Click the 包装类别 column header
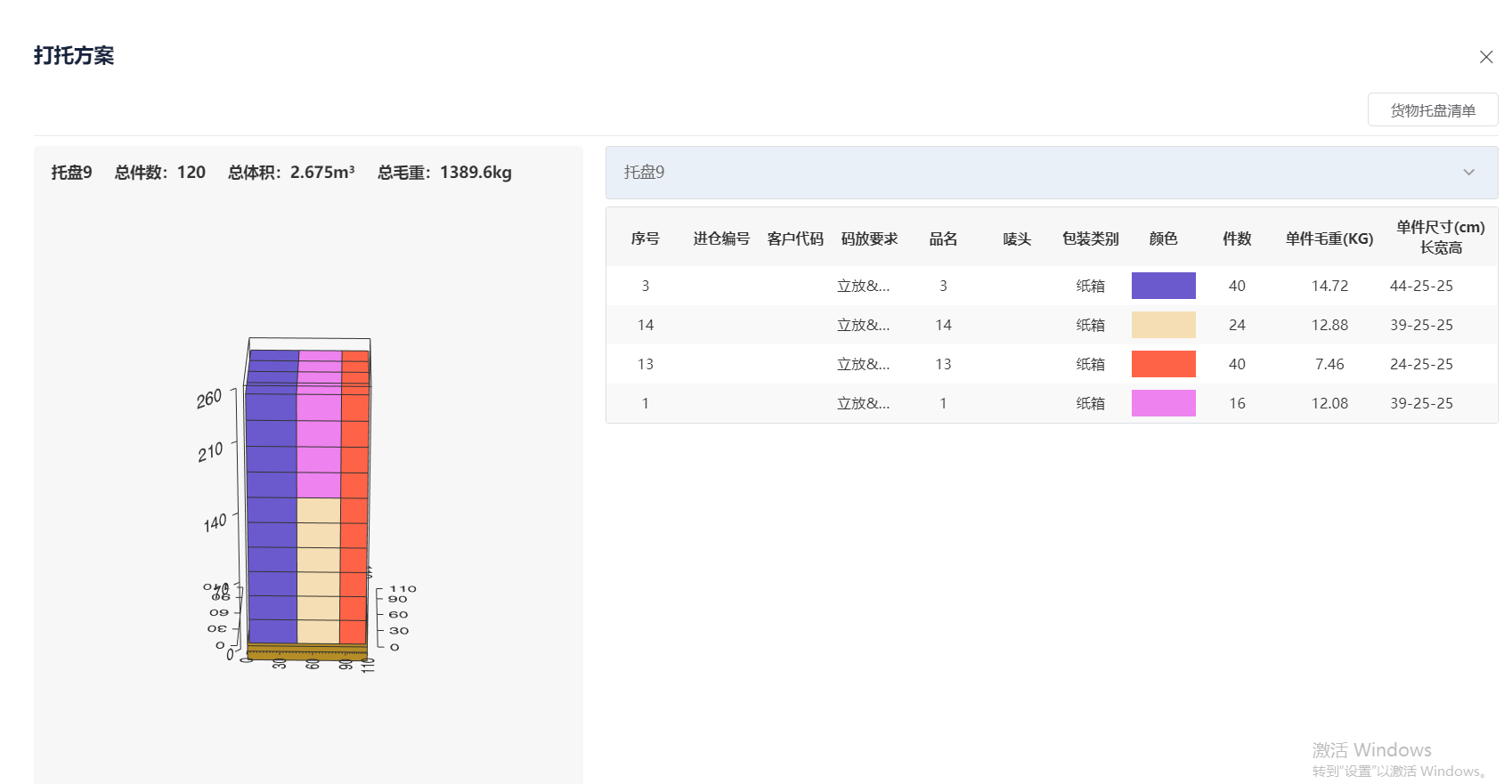 [1090, 238]
